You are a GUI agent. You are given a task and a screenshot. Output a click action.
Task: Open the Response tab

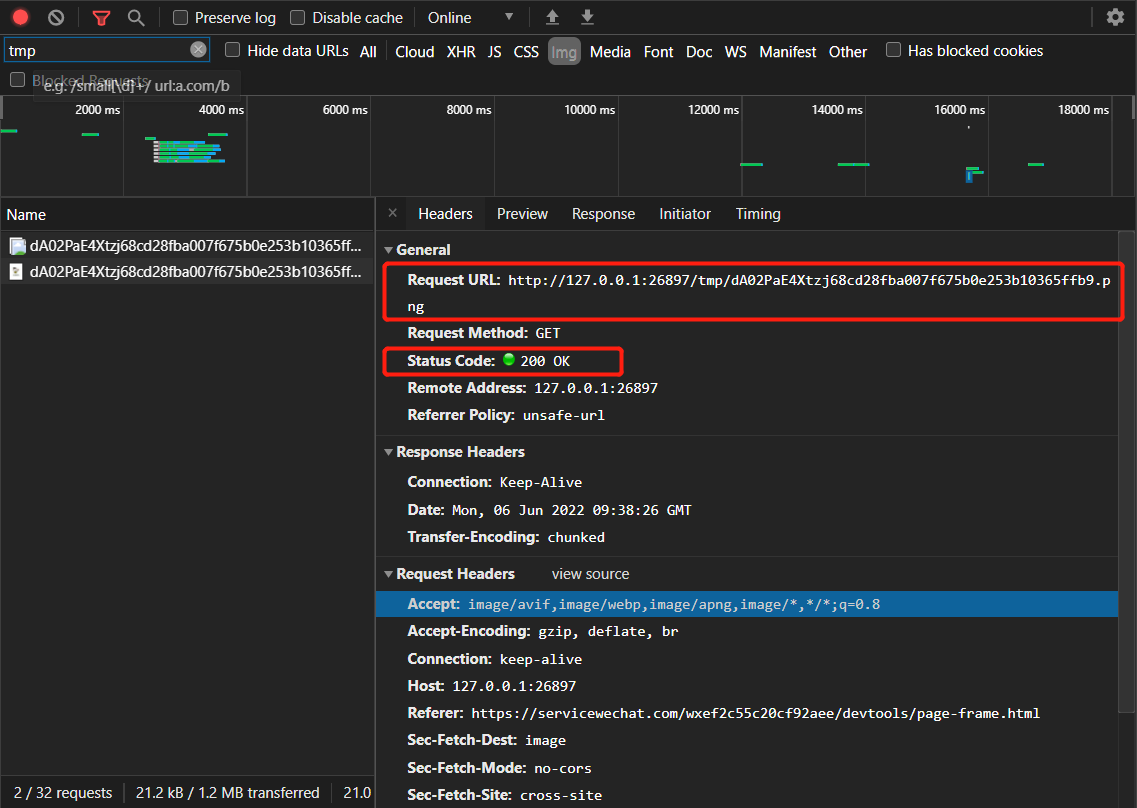tap(603, 214)
